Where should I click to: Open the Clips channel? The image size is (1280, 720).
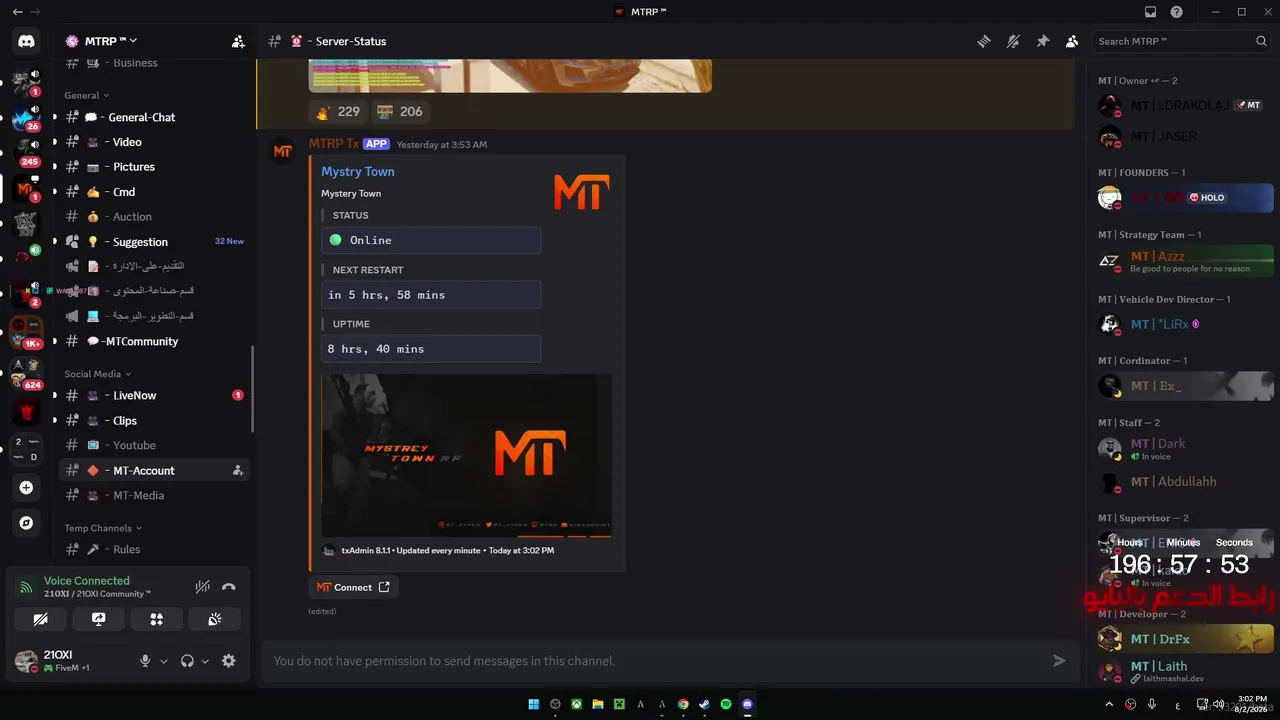pyautogui.click(x=154, y=421)
